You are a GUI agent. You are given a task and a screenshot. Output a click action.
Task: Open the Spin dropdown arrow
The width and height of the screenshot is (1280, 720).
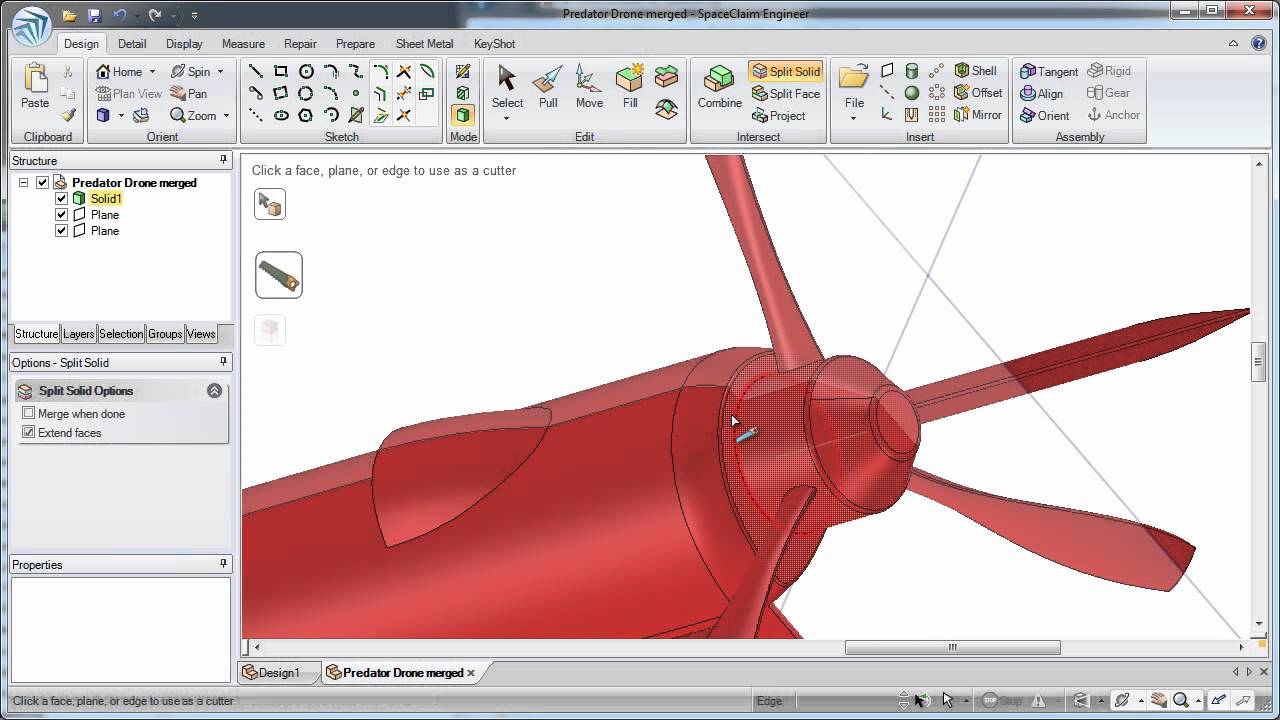tap(220, 72)
